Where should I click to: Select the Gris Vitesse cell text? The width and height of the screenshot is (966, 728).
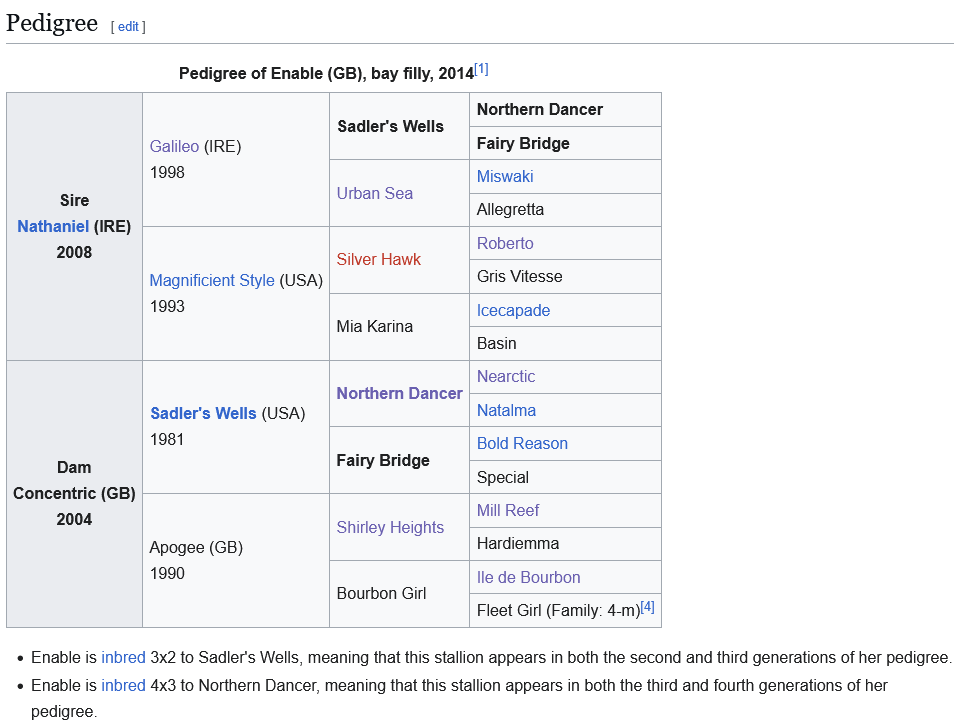pyautogui.click(x=519, y=277)
